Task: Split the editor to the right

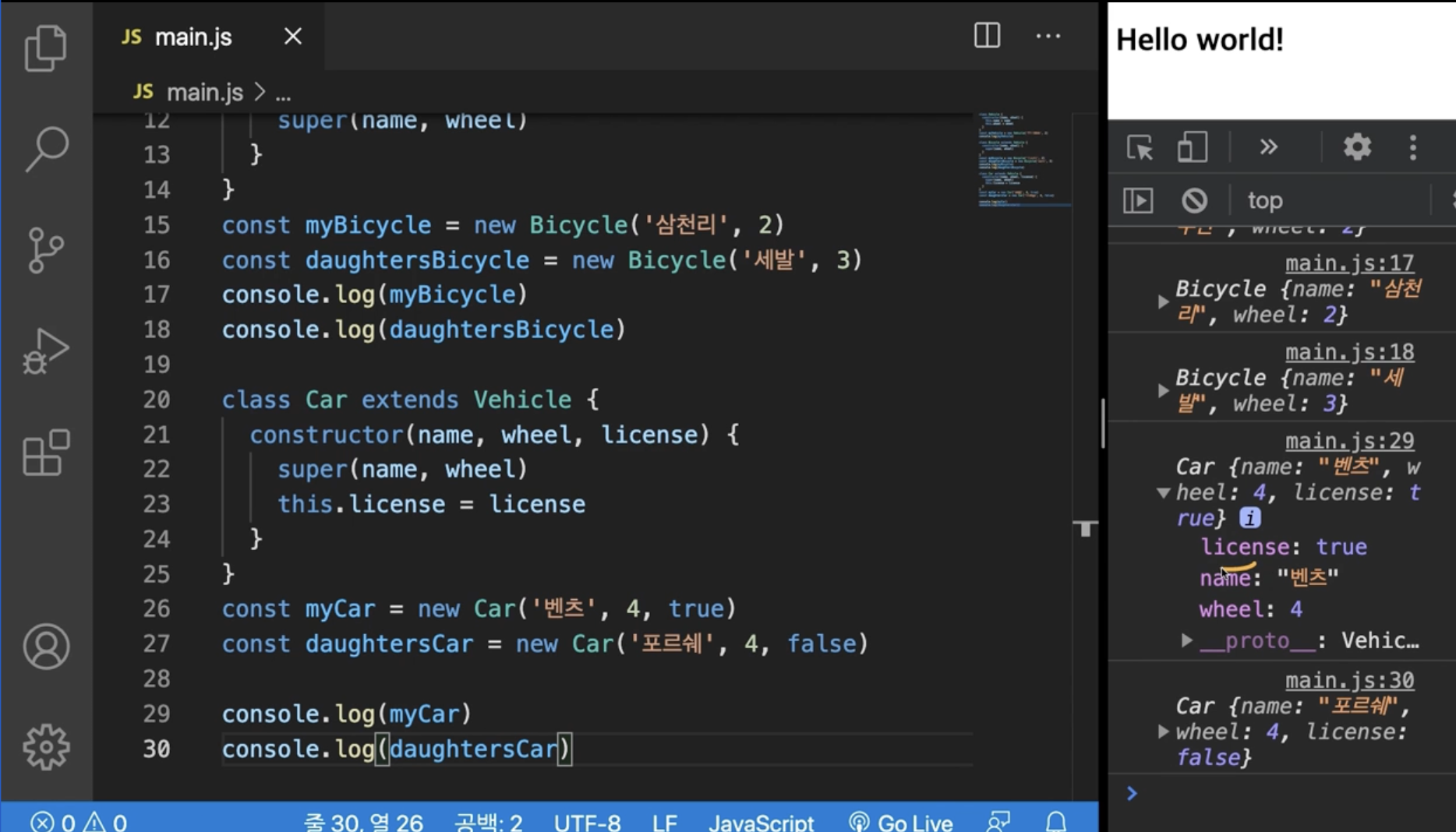Action: (987, 36)
